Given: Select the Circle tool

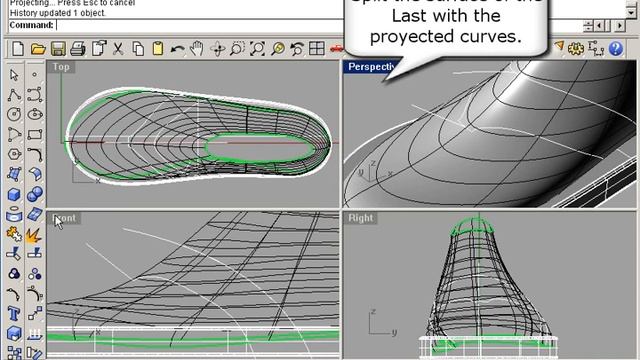Looking at the screenshot, I should click(x=14, y=114).
